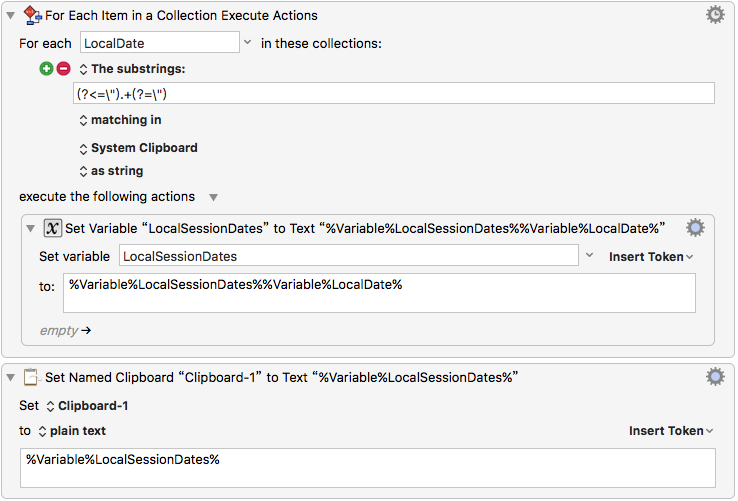Screen dimensions: 738x501
Task: Add a collection with green plus button
Action: click(x=46, y=69)
